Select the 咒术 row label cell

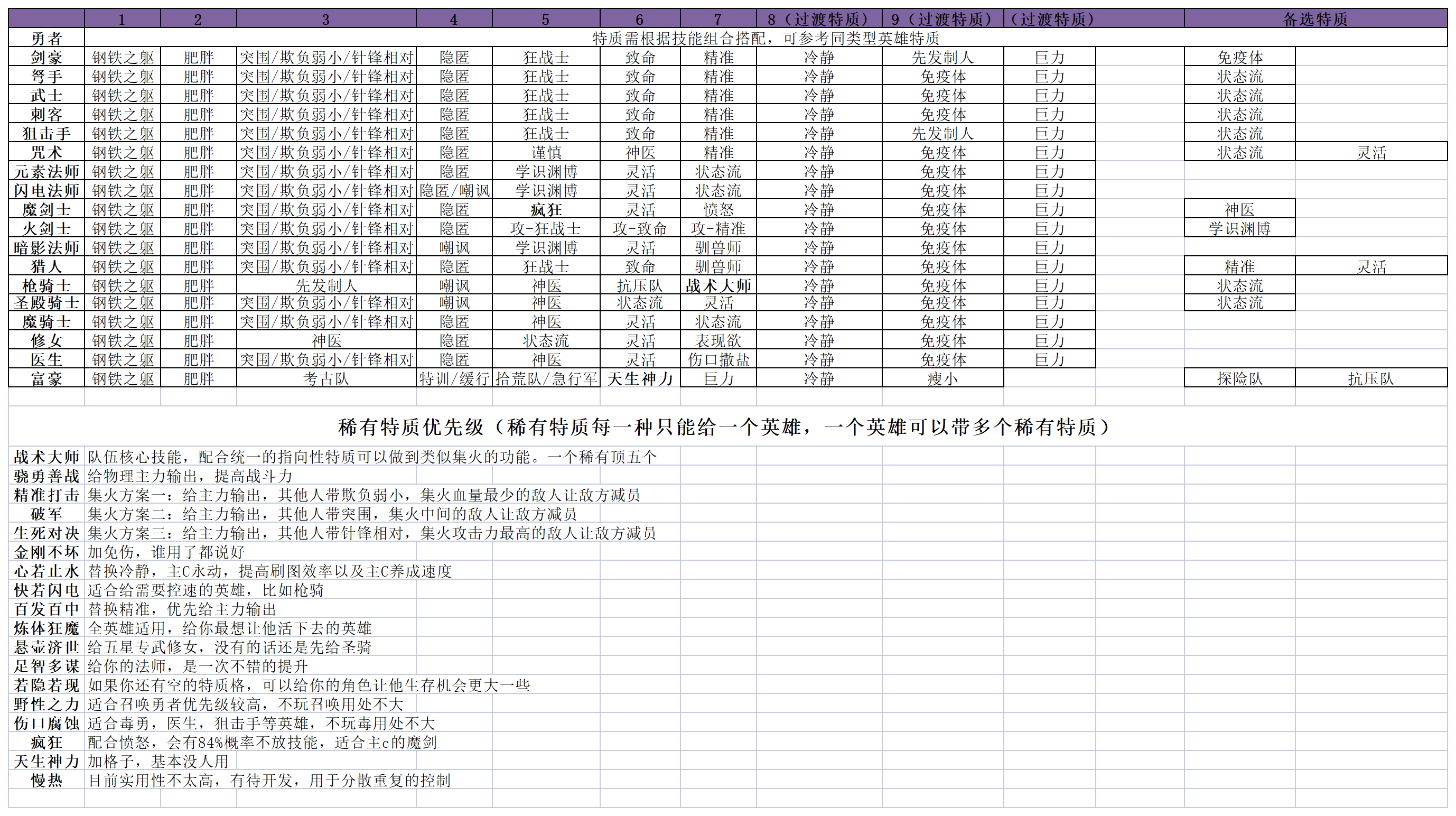coord(46,152)
